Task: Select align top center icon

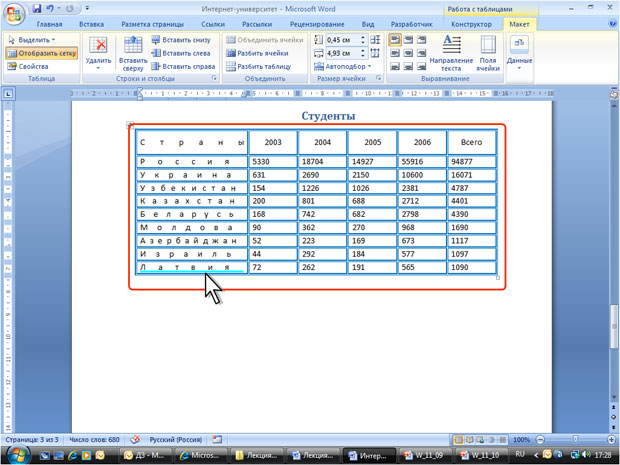Action: pos(408,40)
